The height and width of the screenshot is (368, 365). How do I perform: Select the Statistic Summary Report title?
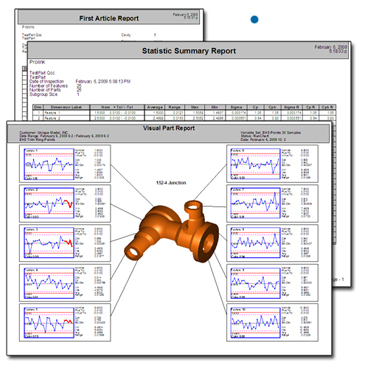tap(189, 51)
